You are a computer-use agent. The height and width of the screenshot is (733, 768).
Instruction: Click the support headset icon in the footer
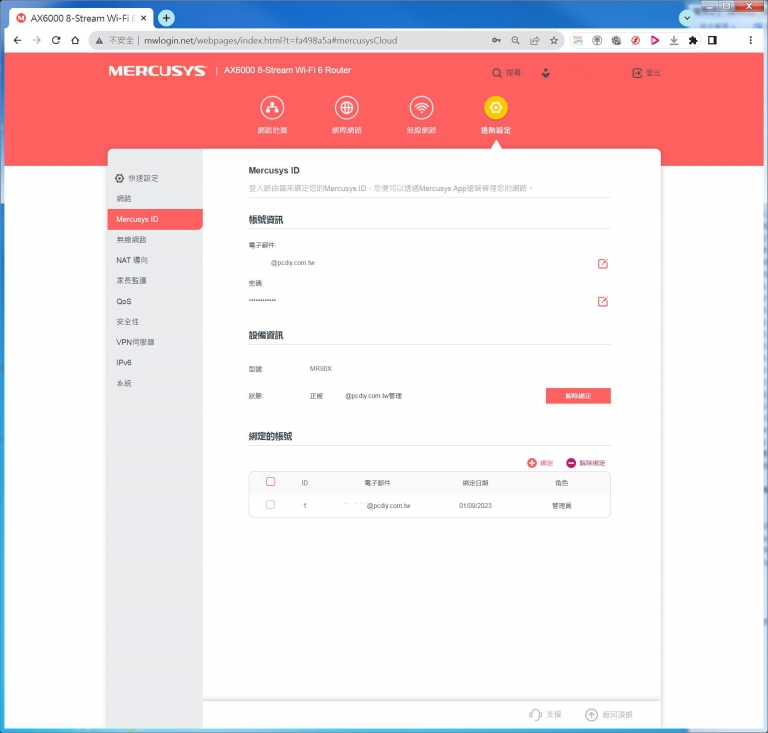coord(535,714)
